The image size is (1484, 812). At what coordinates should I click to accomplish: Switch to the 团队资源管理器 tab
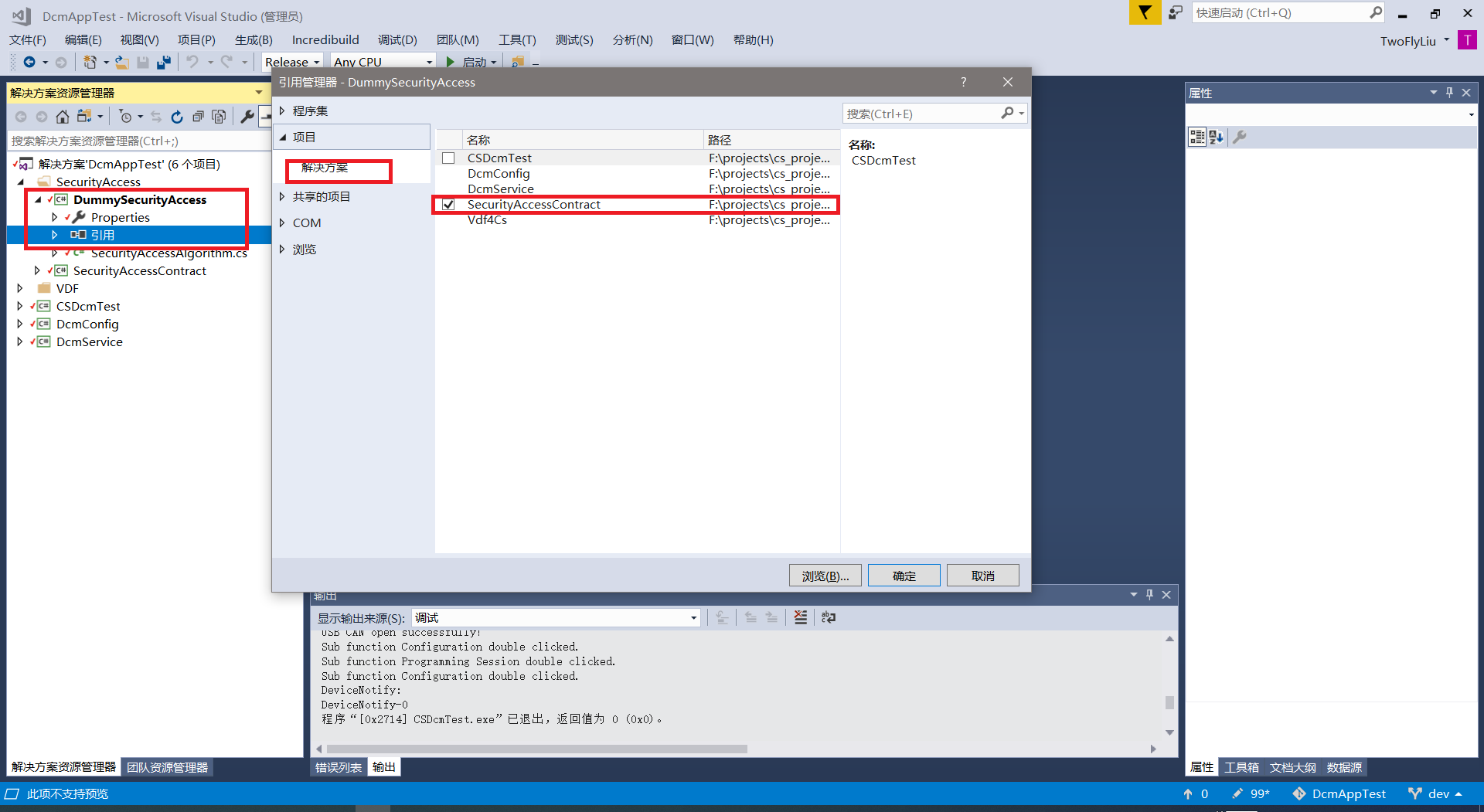(x=167, y=767)
